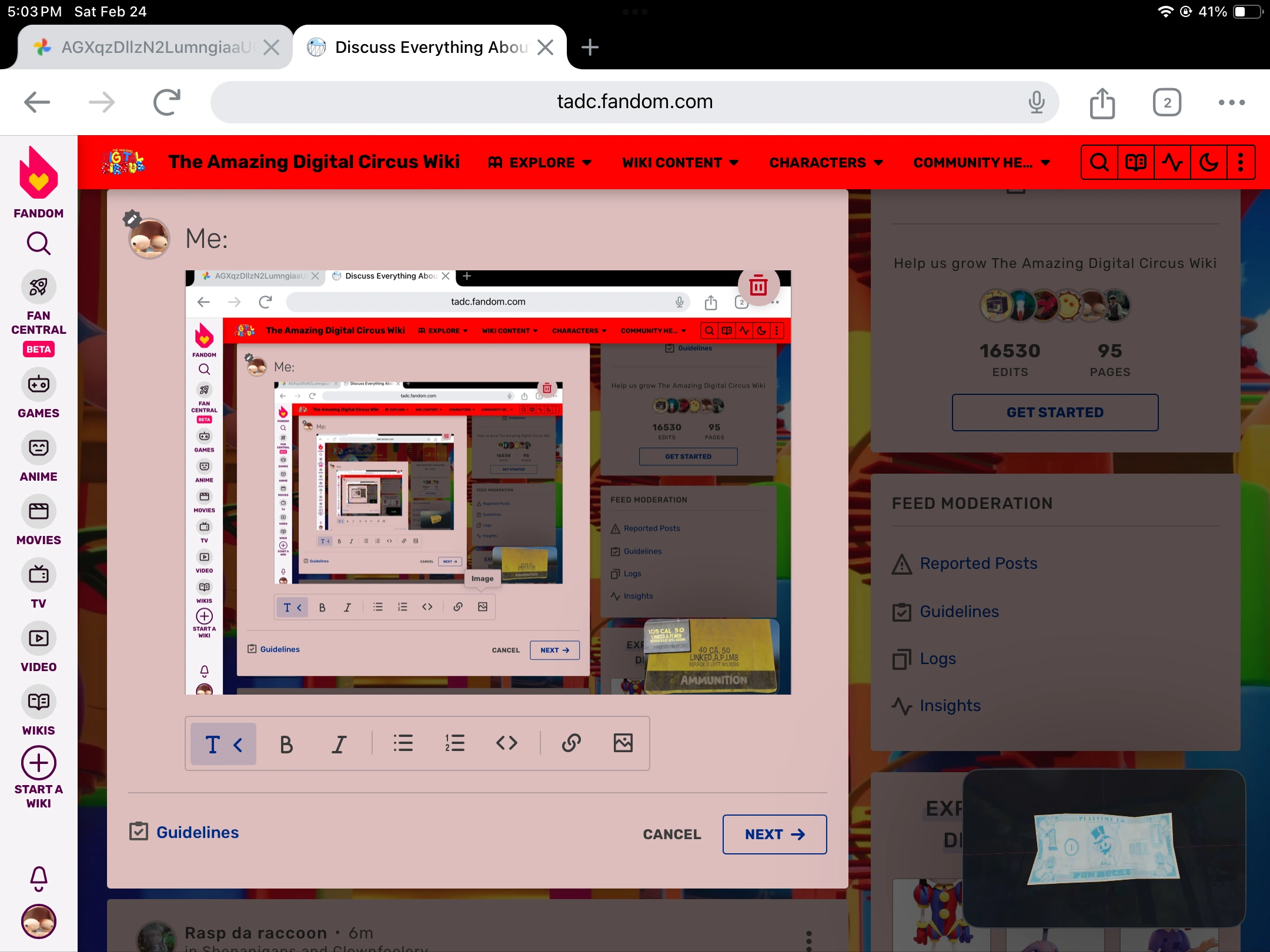Click the insert link icon in editor toolbar

click(571, 743)
